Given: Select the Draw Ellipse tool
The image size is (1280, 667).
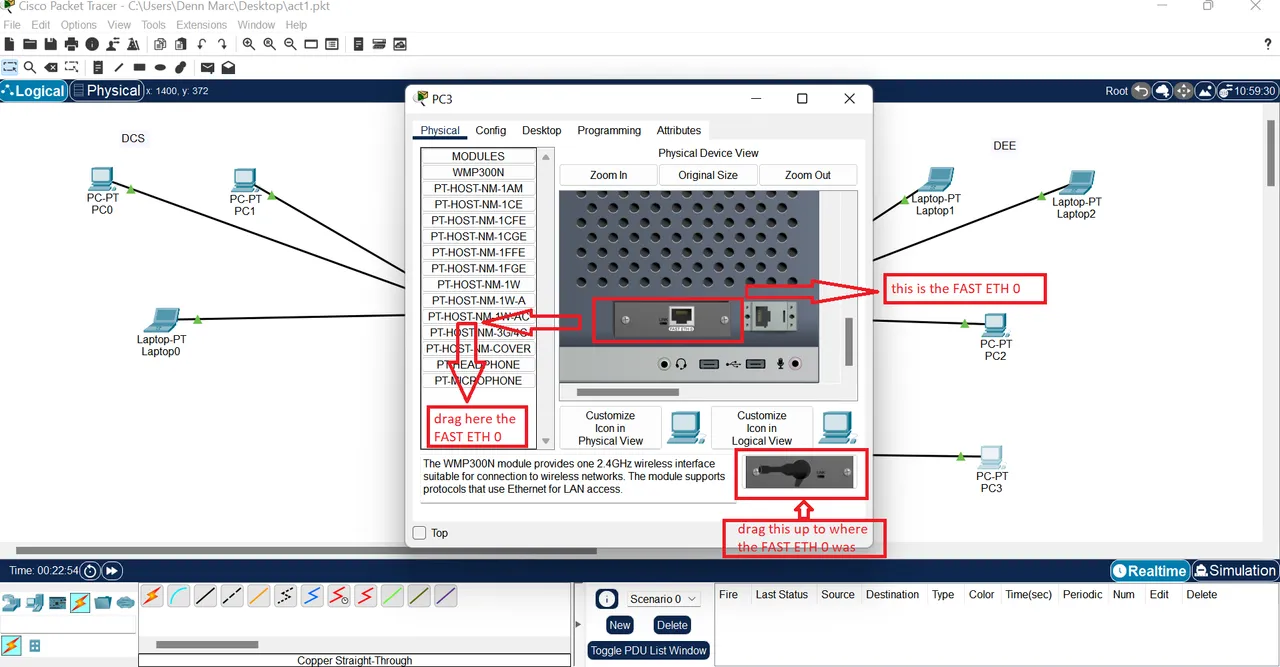Looking at the screenshot, I should (x=160, y=68).
